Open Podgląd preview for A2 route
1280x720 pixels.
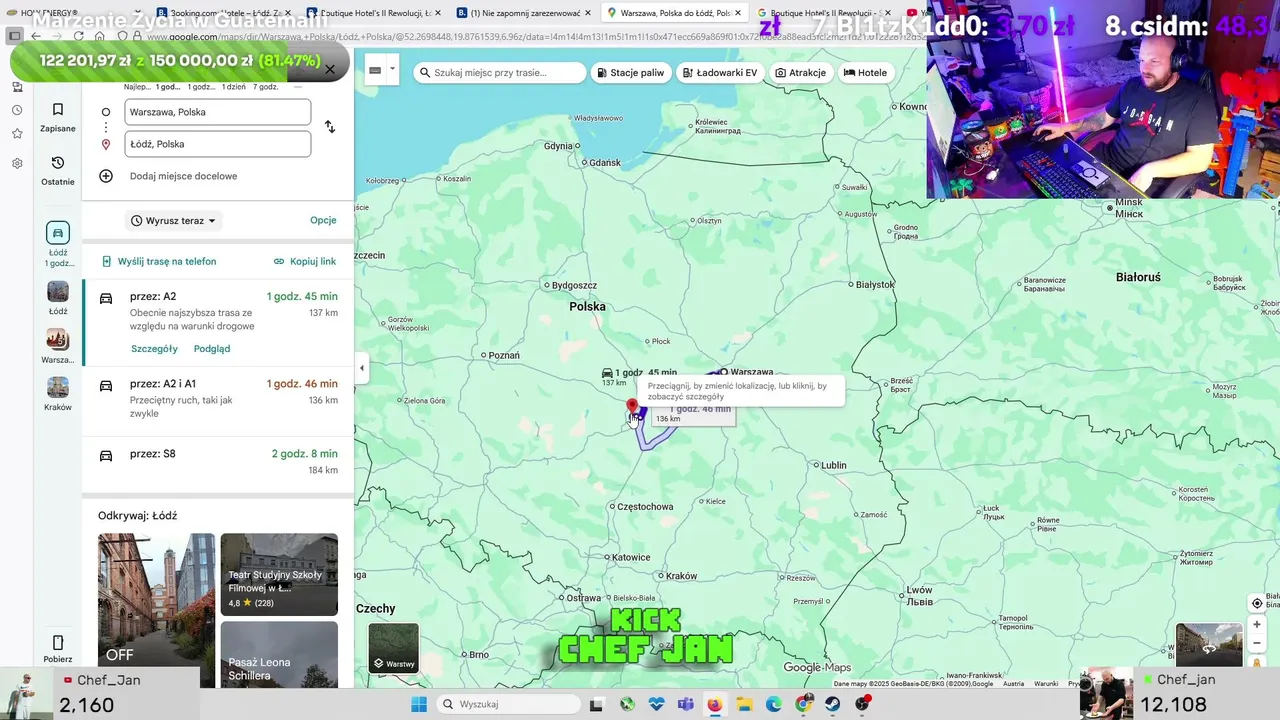[212, 349]
